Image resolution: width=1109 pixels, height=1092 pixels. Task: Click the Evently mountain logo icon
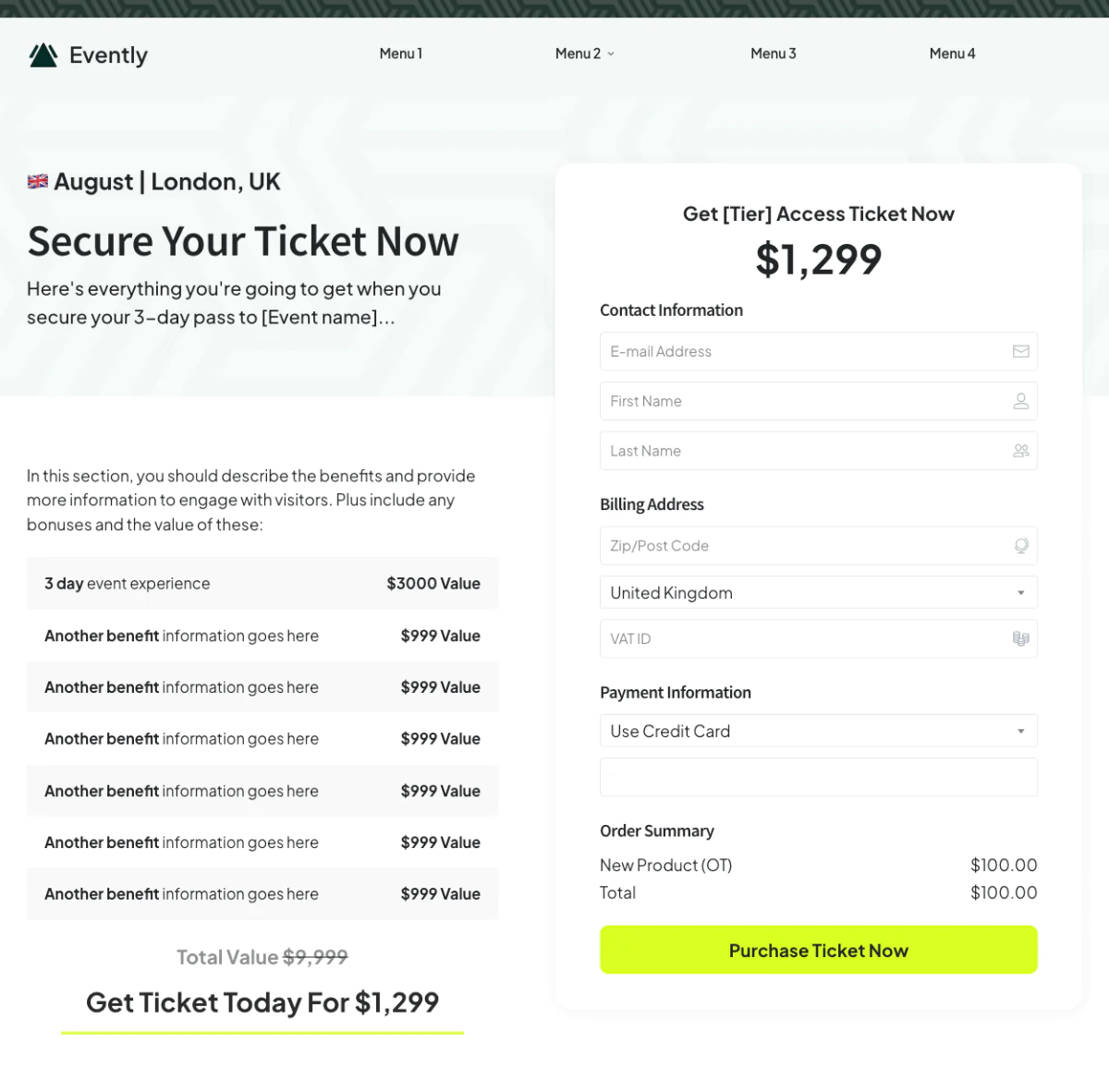43,55
